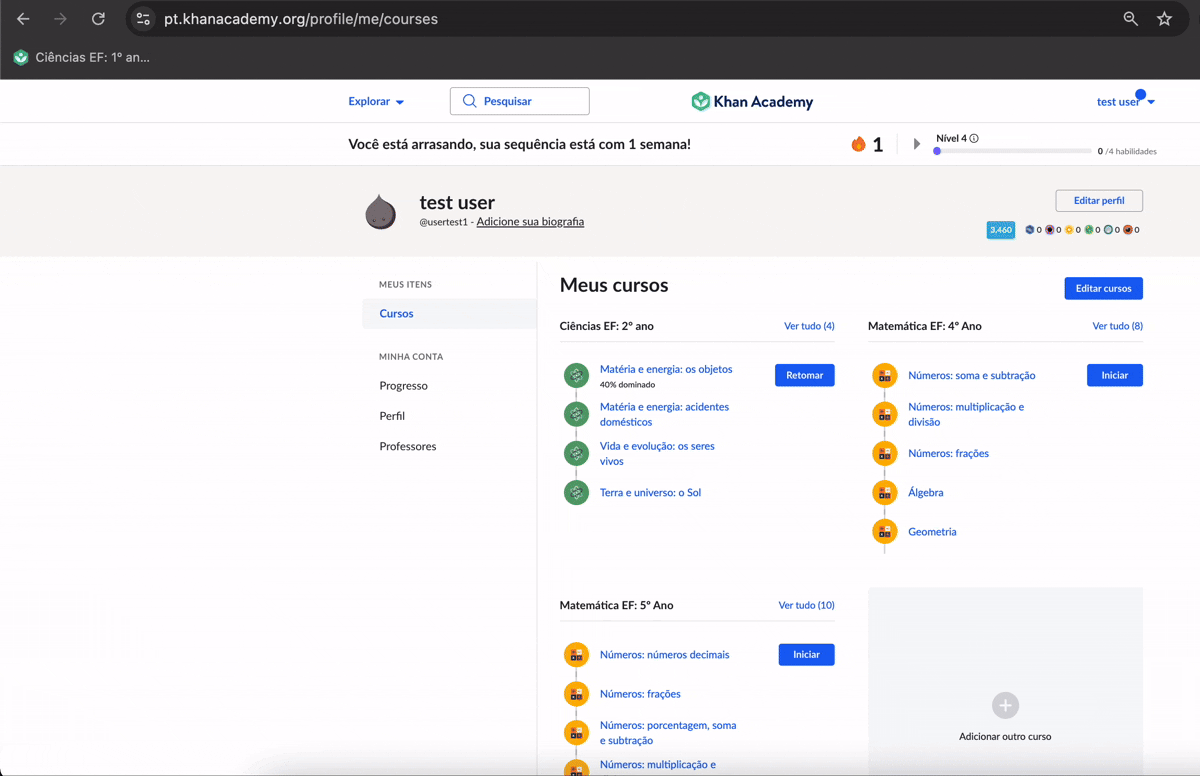Screen dimensions: 1200x776
Task: Open the Números: números decimais link
Action: [665, 654]
